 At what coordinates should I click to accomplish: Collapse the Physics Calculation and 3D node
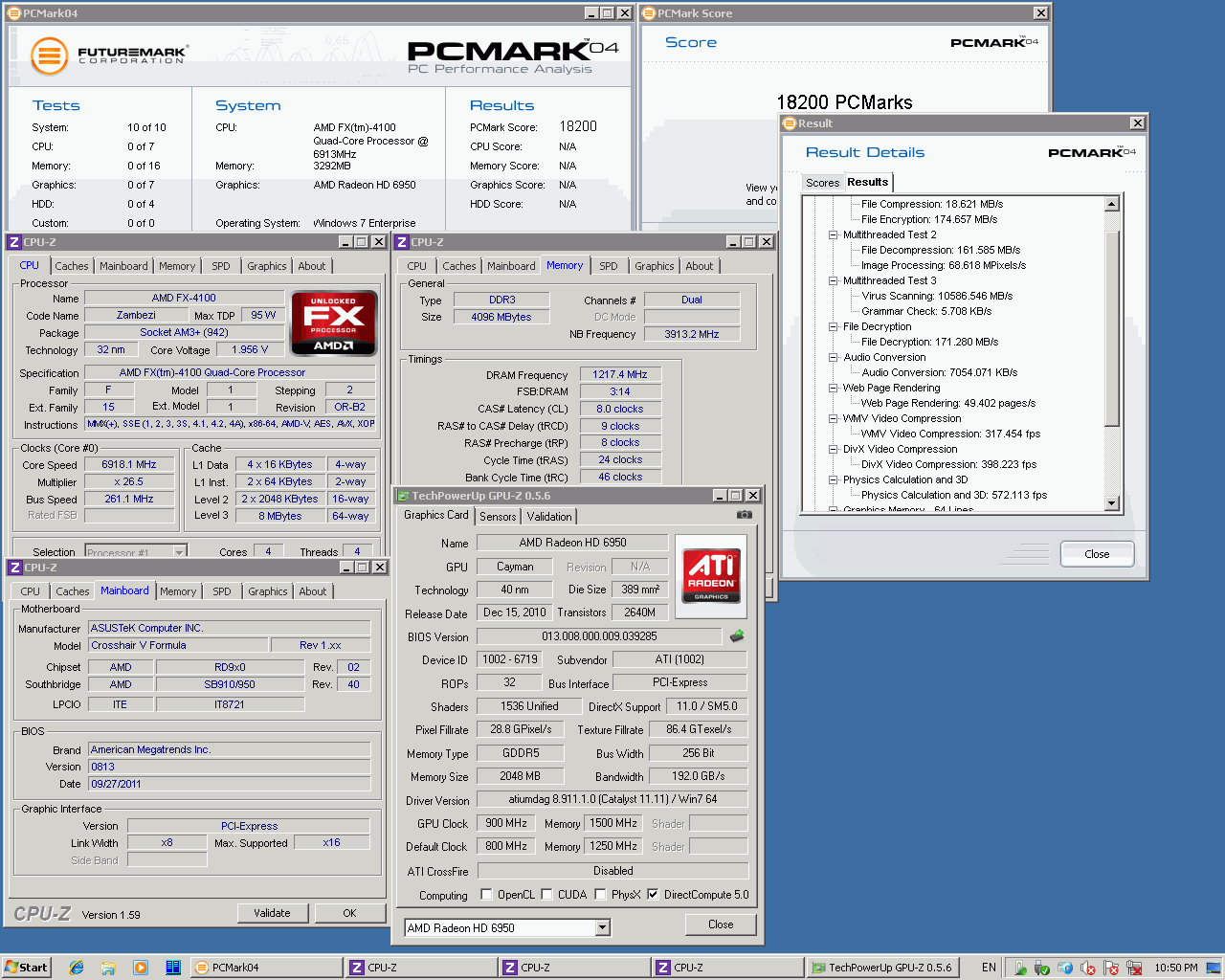[x=834, y=479]
